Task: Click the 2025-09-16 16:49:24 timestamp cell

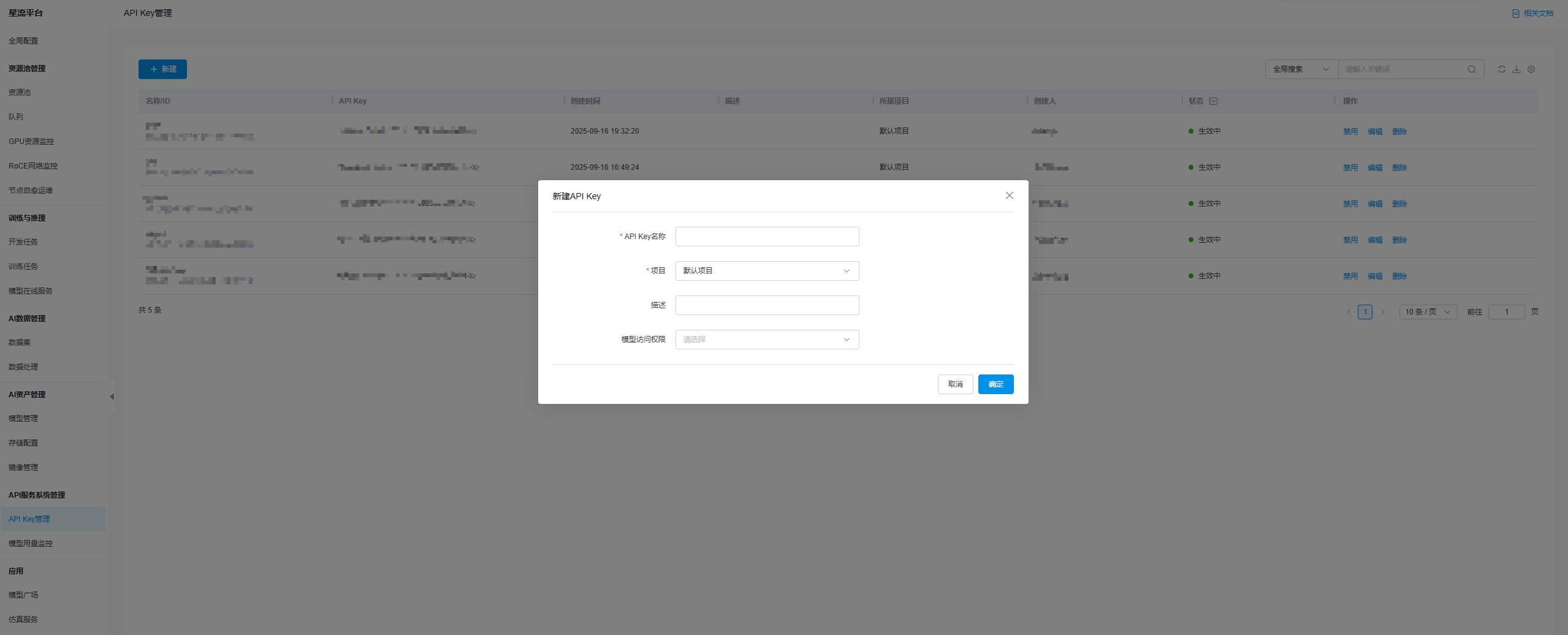Action: click(x=605, y=167)
